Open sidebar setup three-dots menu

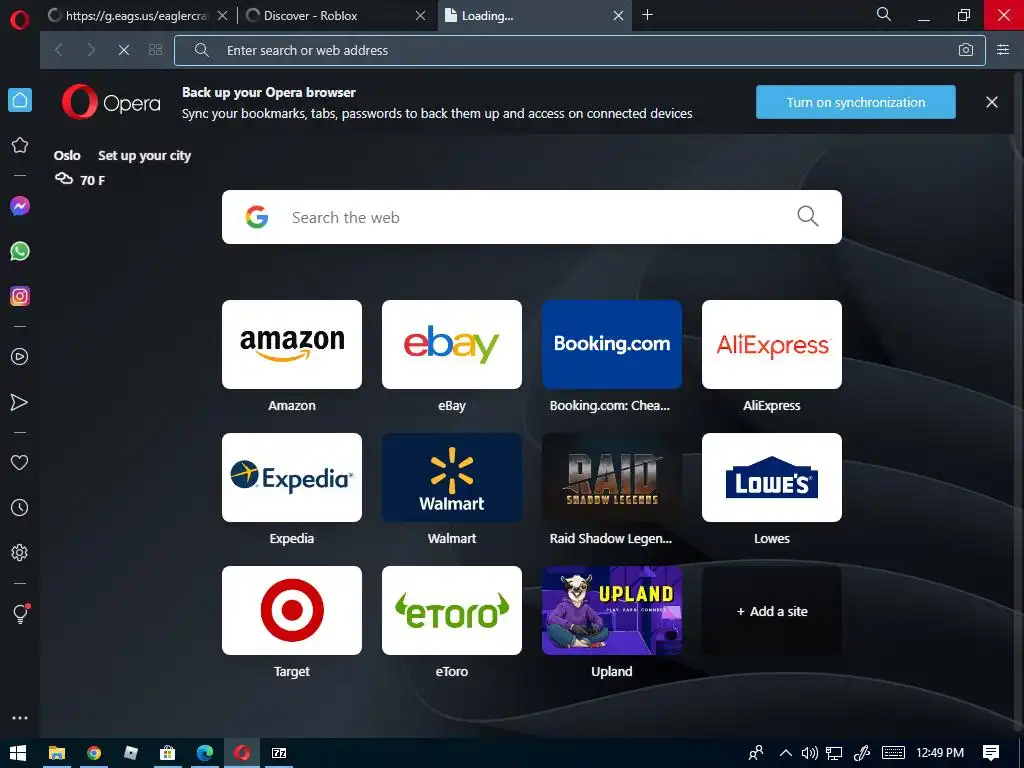point(20,718)
